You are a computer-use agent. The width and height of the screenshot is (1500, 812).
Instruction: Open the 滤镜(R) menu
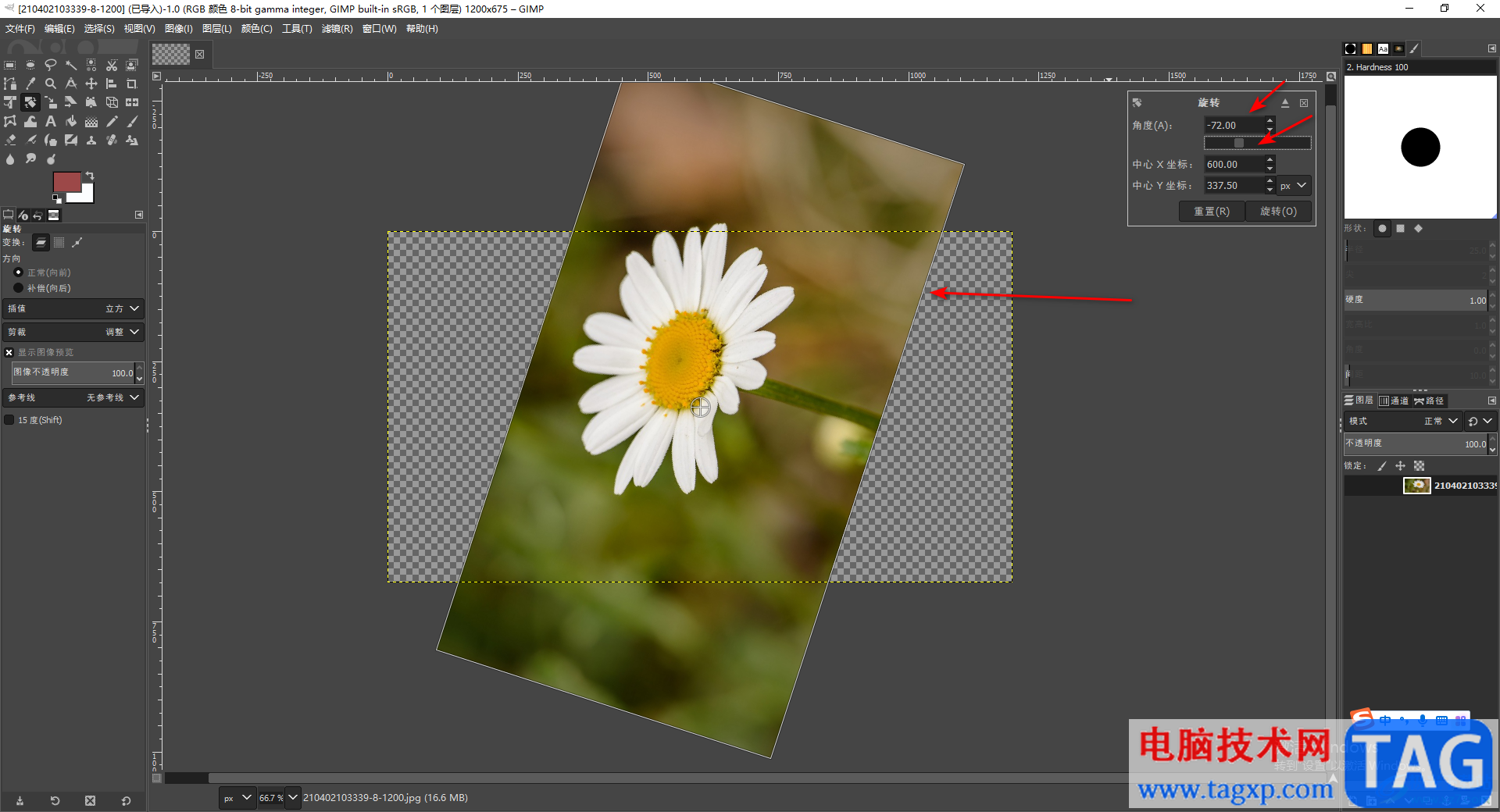[337, 29]
